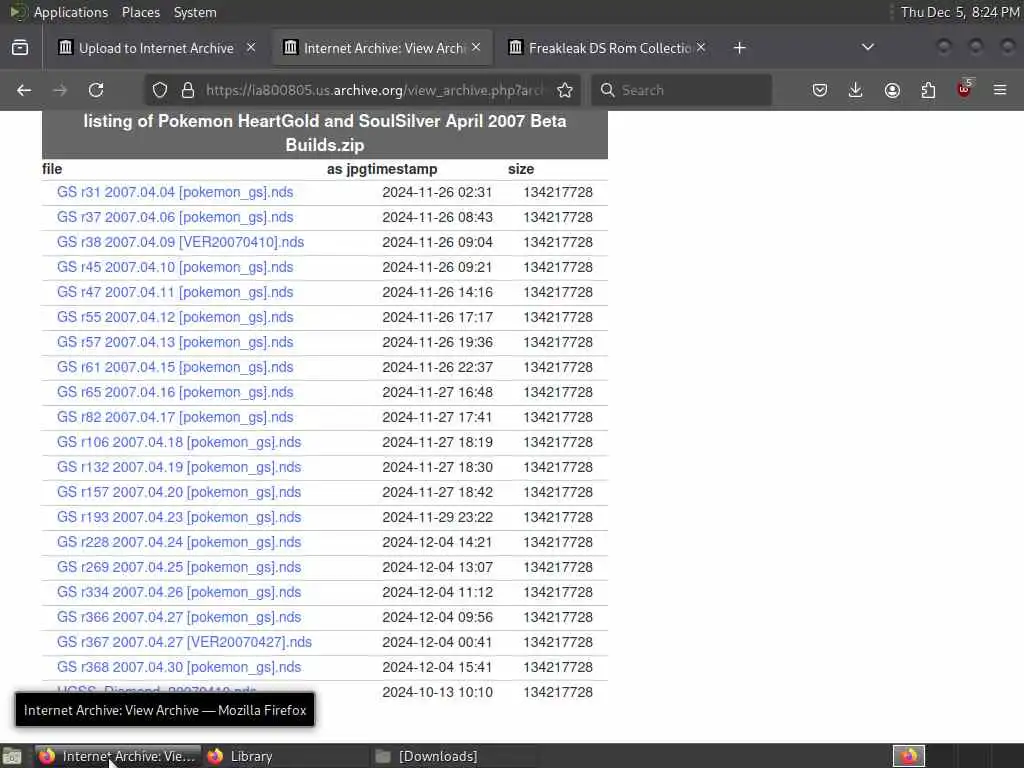The image size is (1024, 768).
Task: Open a new tab with plus button
Action: [x=739, y=48]
